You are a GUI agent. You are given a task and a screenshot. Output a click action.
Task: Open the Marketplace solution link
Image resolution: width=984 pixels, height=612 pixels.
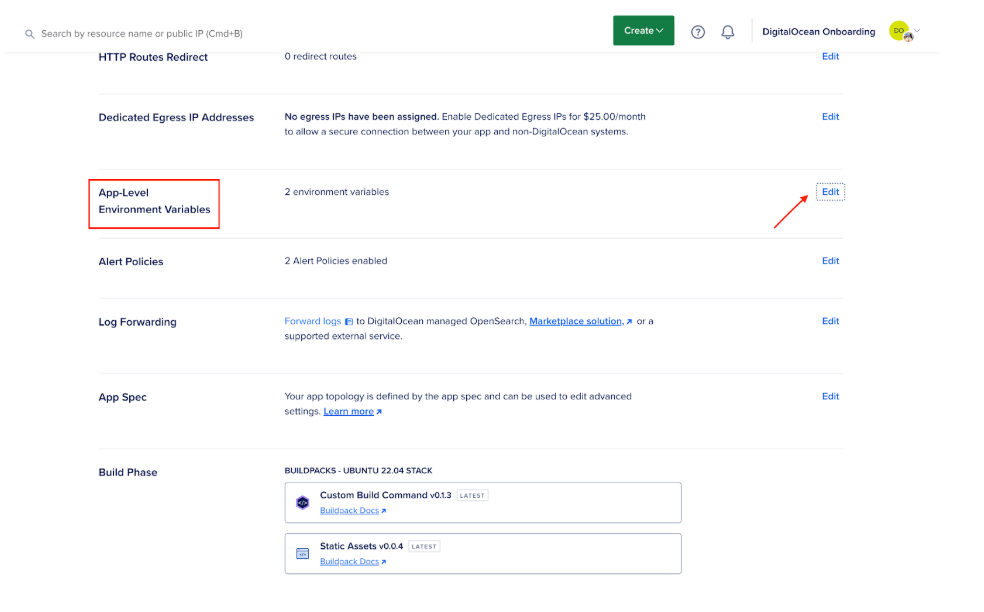575,321
